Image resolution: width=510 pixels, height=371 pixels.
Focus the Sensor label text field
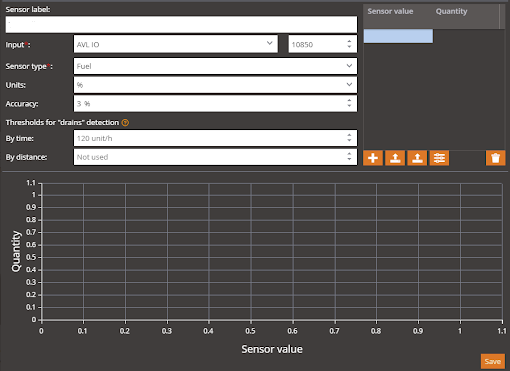pos(181,24)
